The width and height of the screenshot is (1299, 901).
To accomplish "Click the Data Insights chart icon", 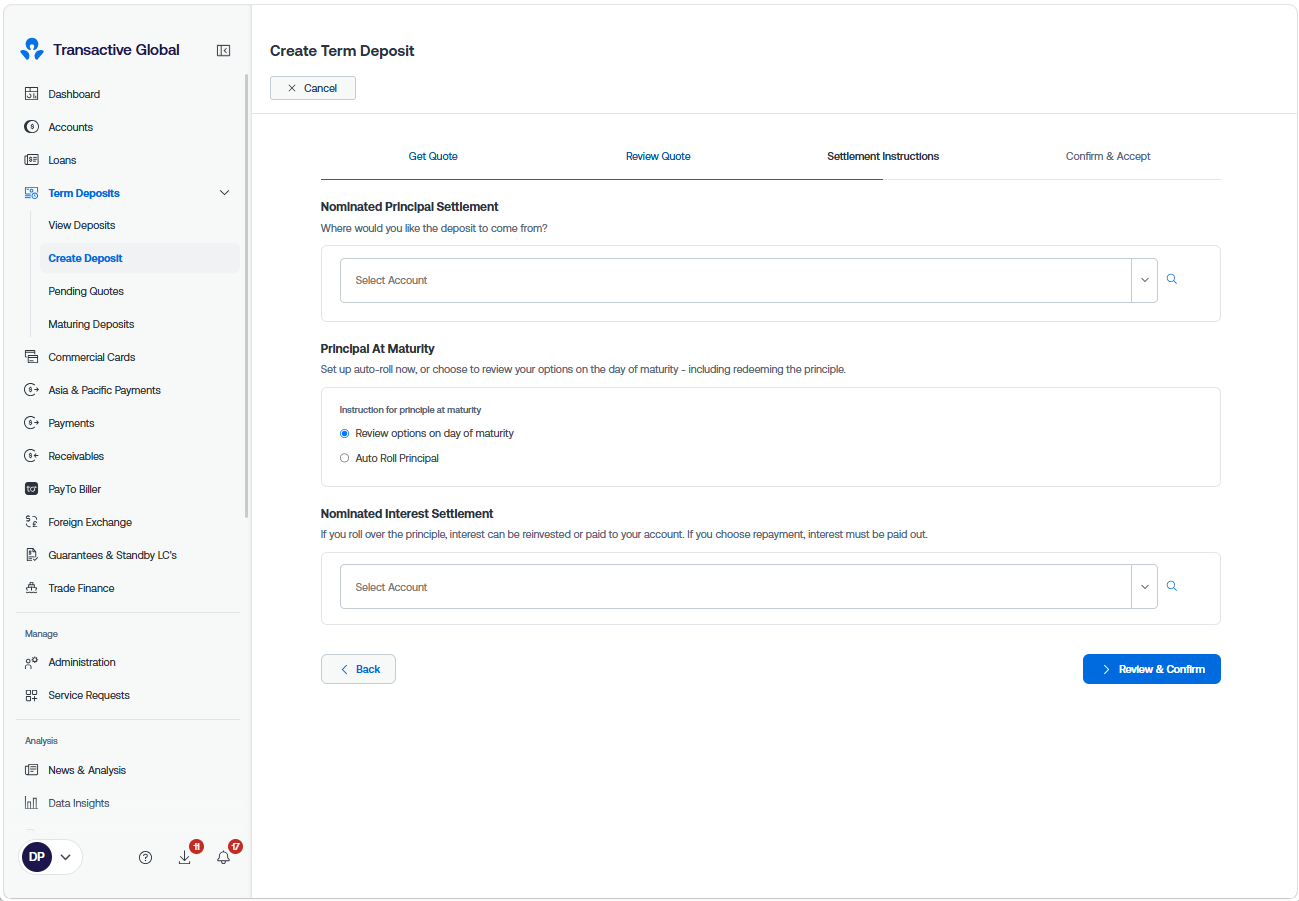I will pos(31,803).
